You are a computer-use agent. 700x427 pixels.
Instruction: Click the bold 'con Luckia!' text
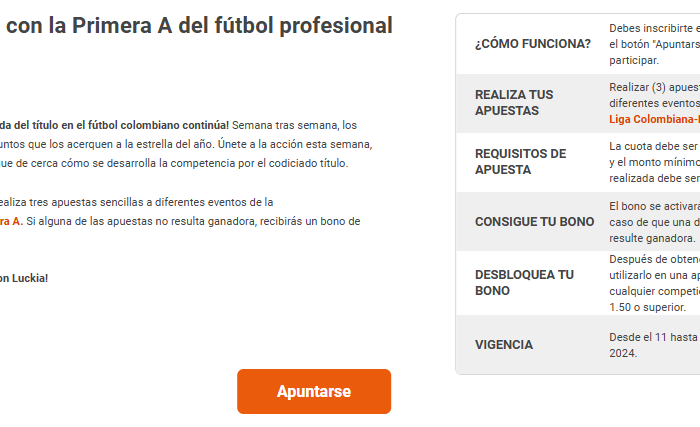coord(24,278)
